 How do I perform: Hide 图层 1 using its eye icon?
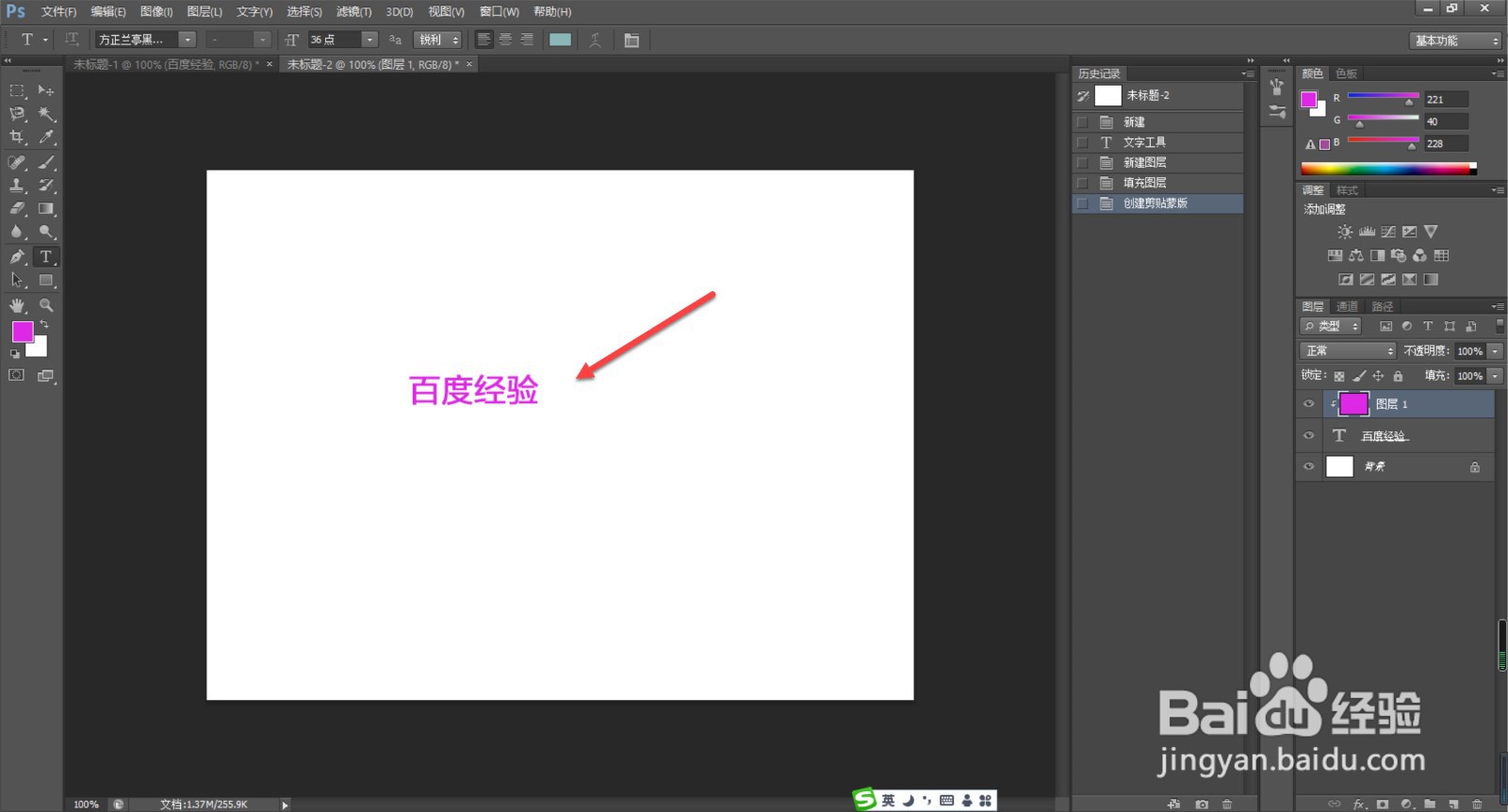[1308, 404]
